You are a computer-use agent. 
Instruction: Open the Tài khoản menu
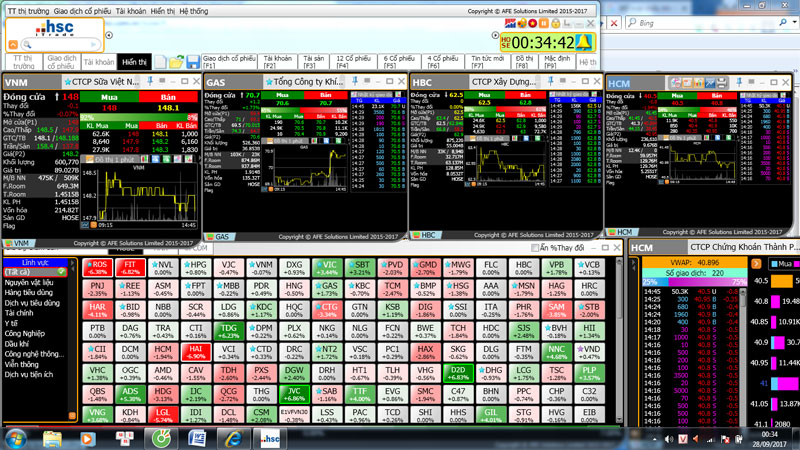(x=131, y=11)
